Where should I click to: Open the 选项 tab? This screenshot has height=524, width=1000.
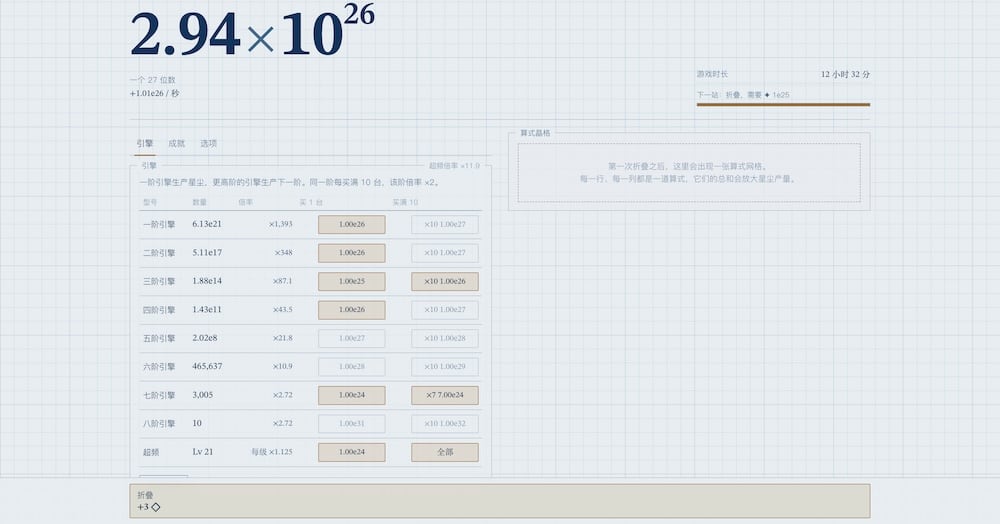click(209, 144)
